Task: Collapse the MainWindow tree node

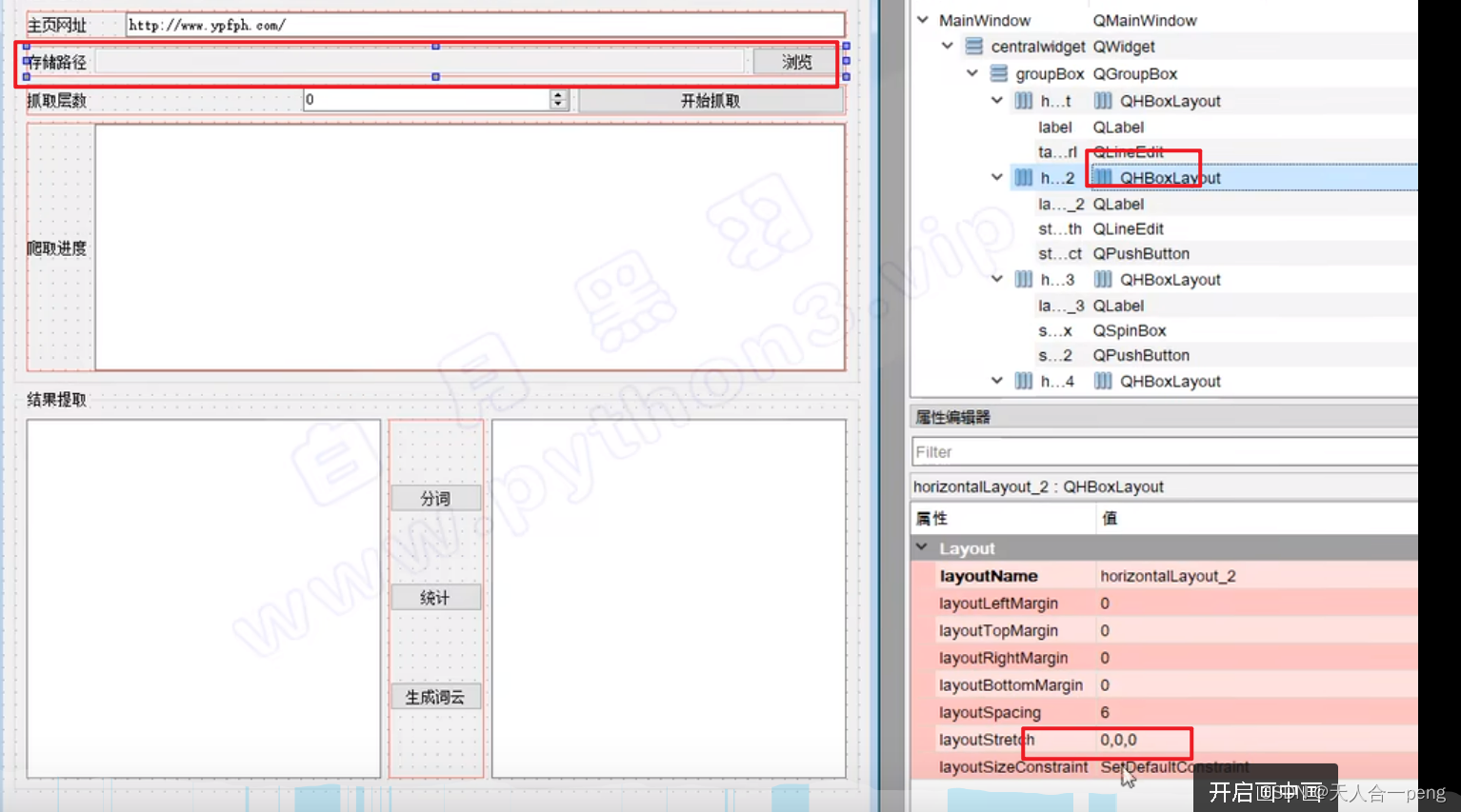Action: click(x=921, y=19)
